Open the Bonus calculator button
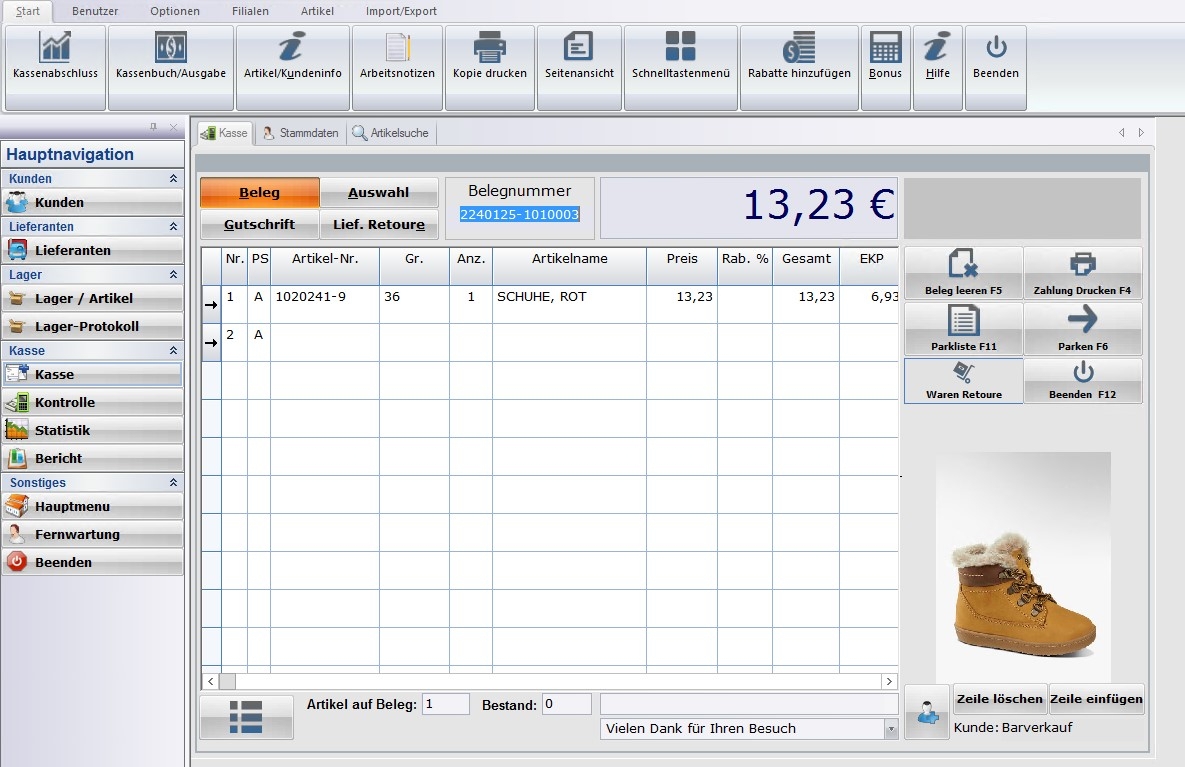This screenshot has height=767, width=1185. point(885,67)
